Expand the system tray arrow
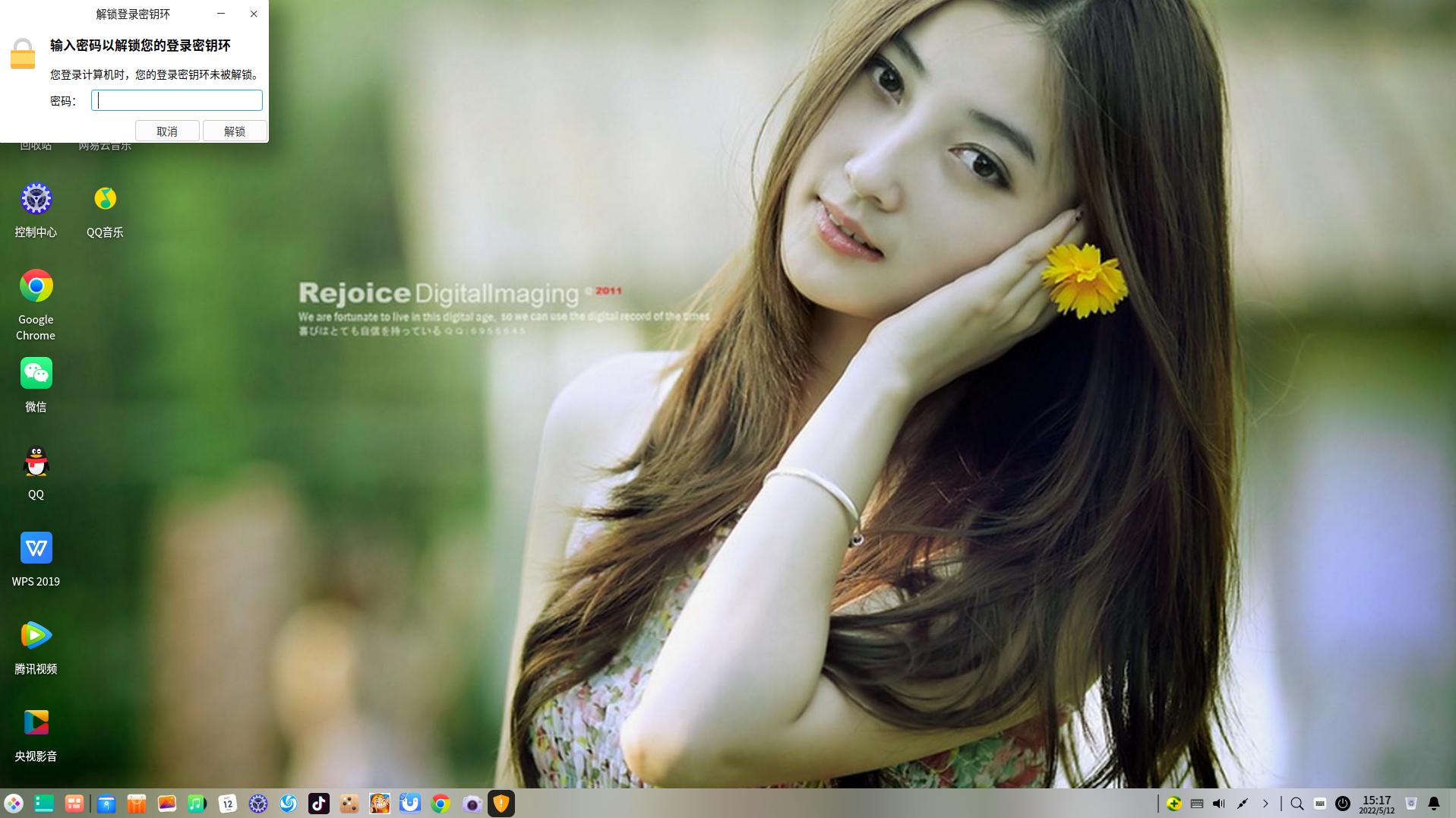Image resolution: width=1456 pixels, height=818 pixels. 1265,804
